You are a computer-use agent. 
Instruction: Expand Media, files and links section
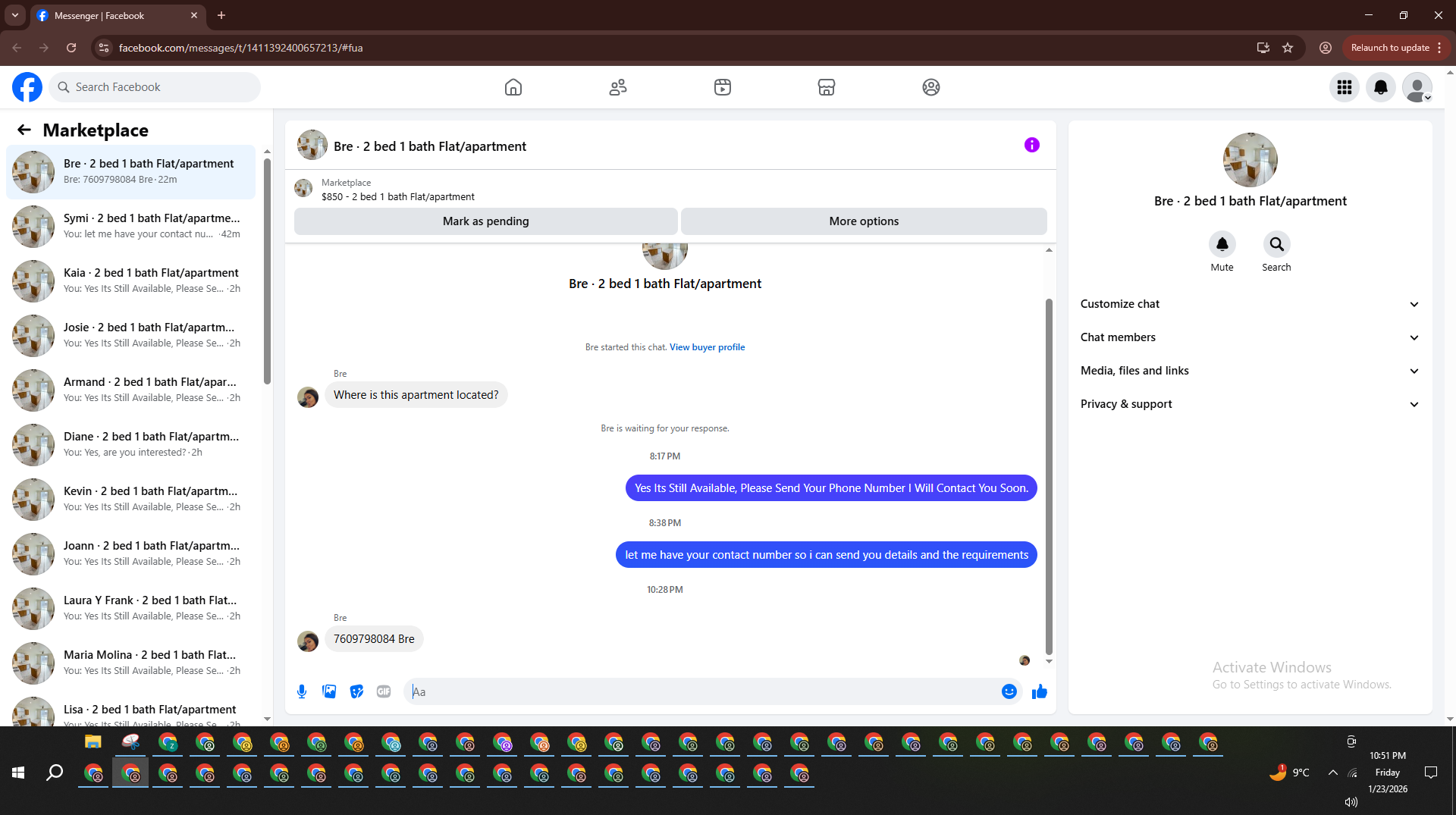coord(1250,371)
